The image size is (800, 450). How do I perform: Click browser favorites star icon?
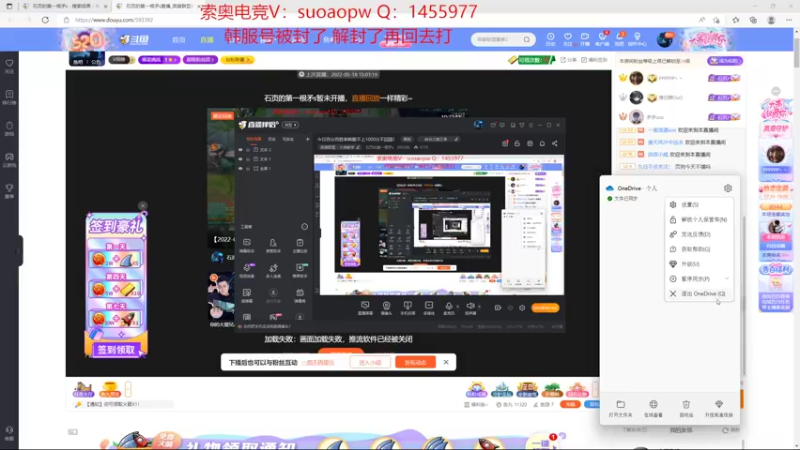click(735, 20)
